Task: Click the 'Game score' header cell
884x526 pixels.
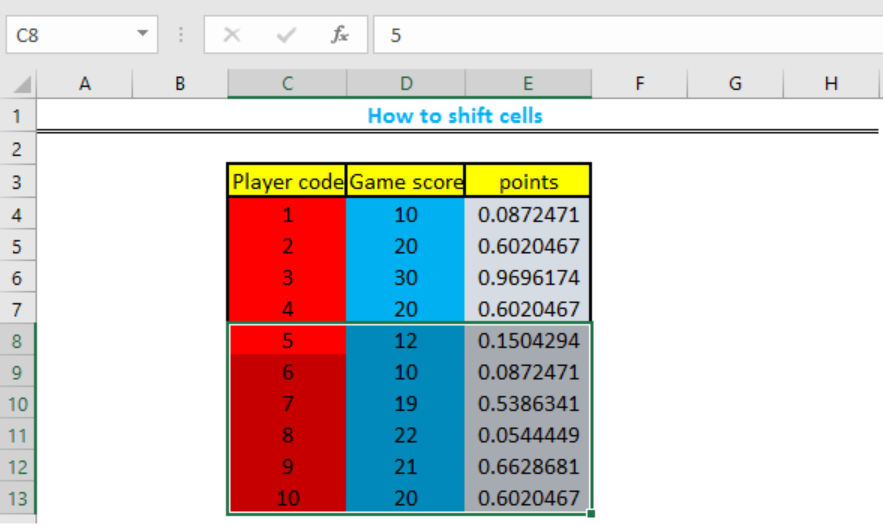Action: [406, 182]
